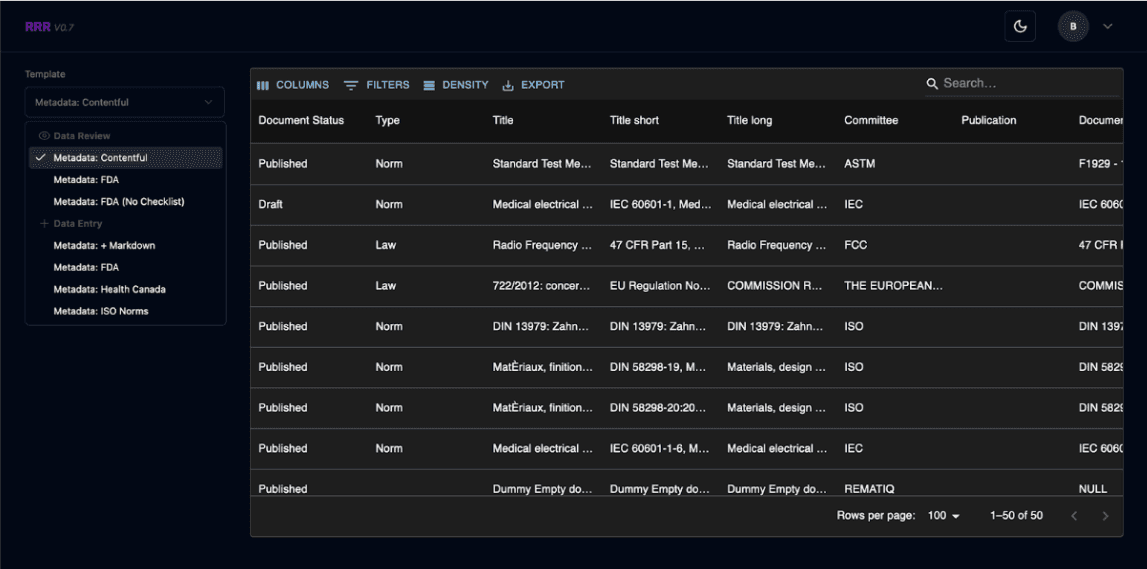
Task: Go to next page arrow
Action: [x=1105, y=516]
